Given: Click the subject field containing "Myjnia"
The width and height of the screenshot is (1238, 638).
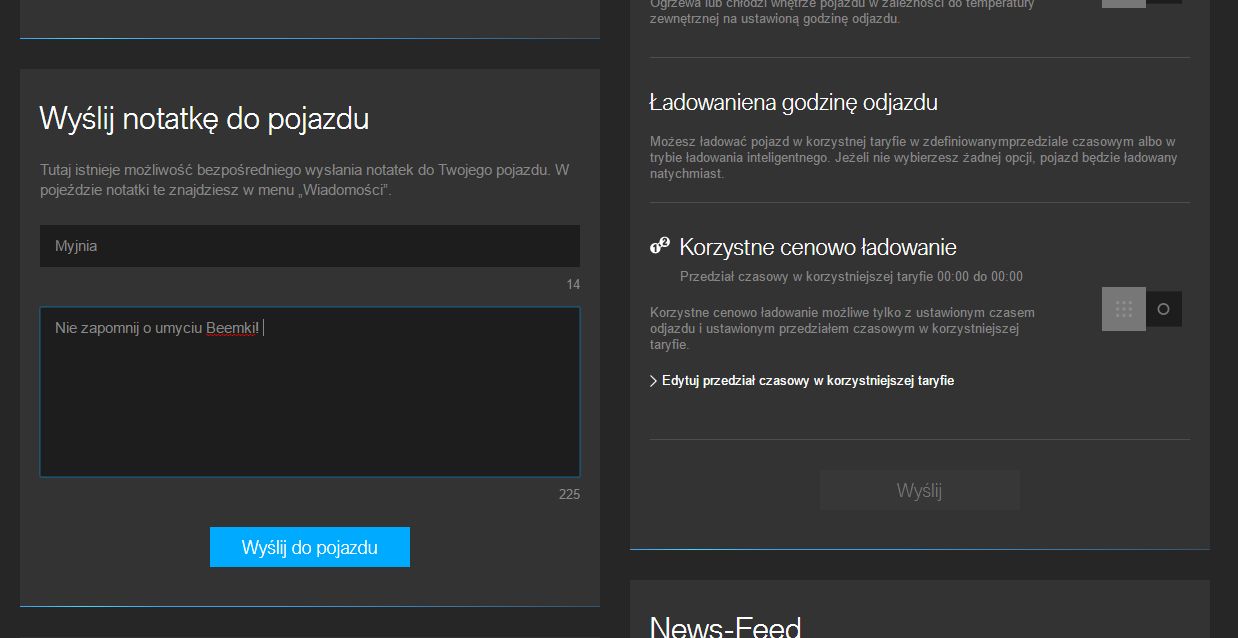Looking at the screenshot, I should pos(310,246).
